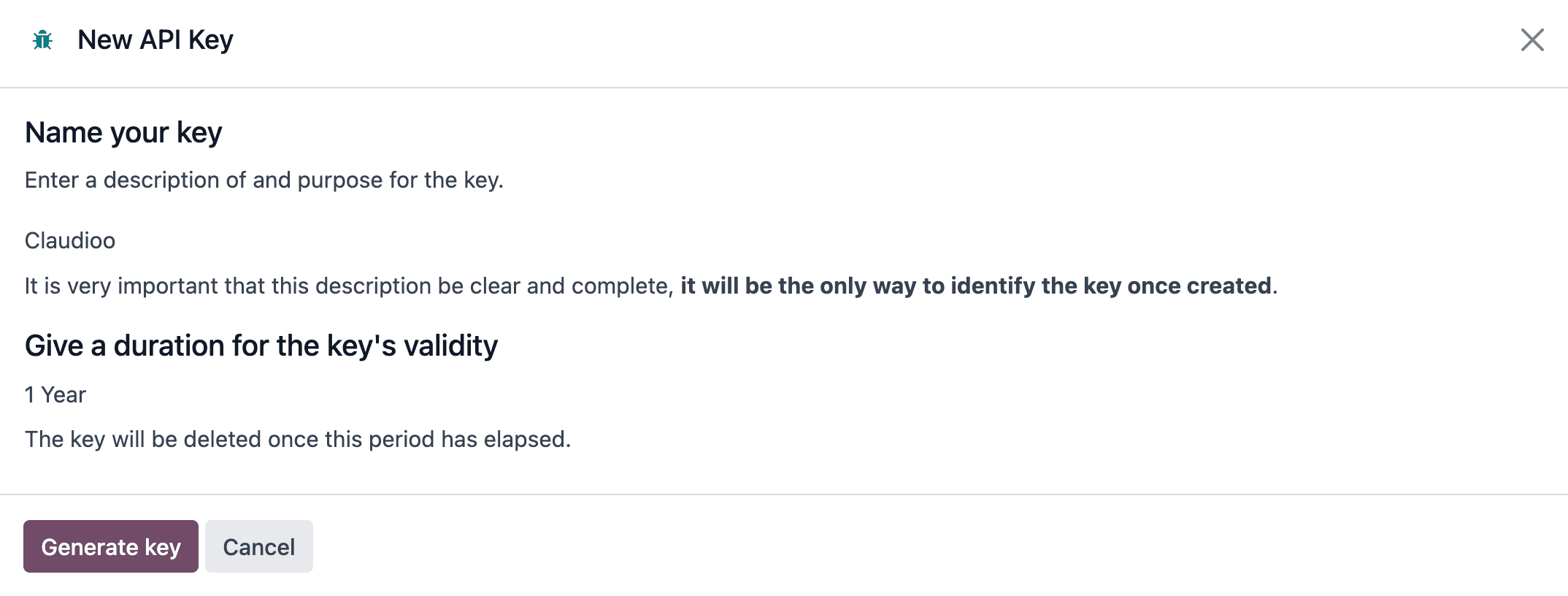Click the 'key will be deleted' notice

pos(298,439)
